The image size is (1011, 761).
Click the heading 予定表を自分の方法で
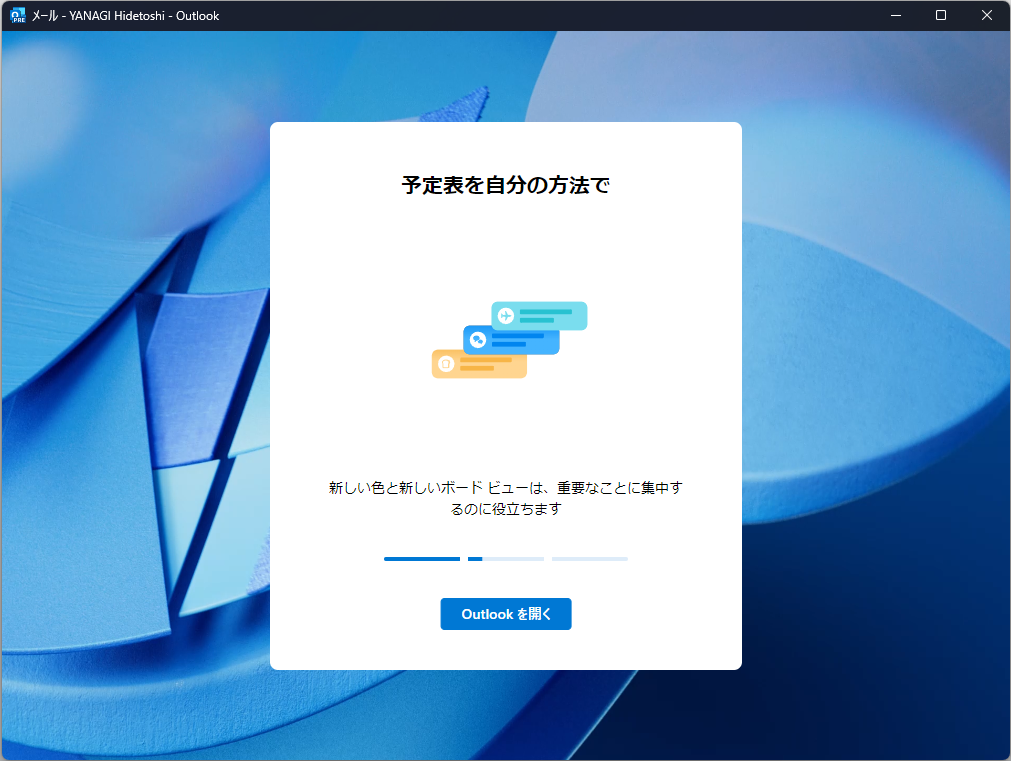pyautogui.click(x=505, y=185)
